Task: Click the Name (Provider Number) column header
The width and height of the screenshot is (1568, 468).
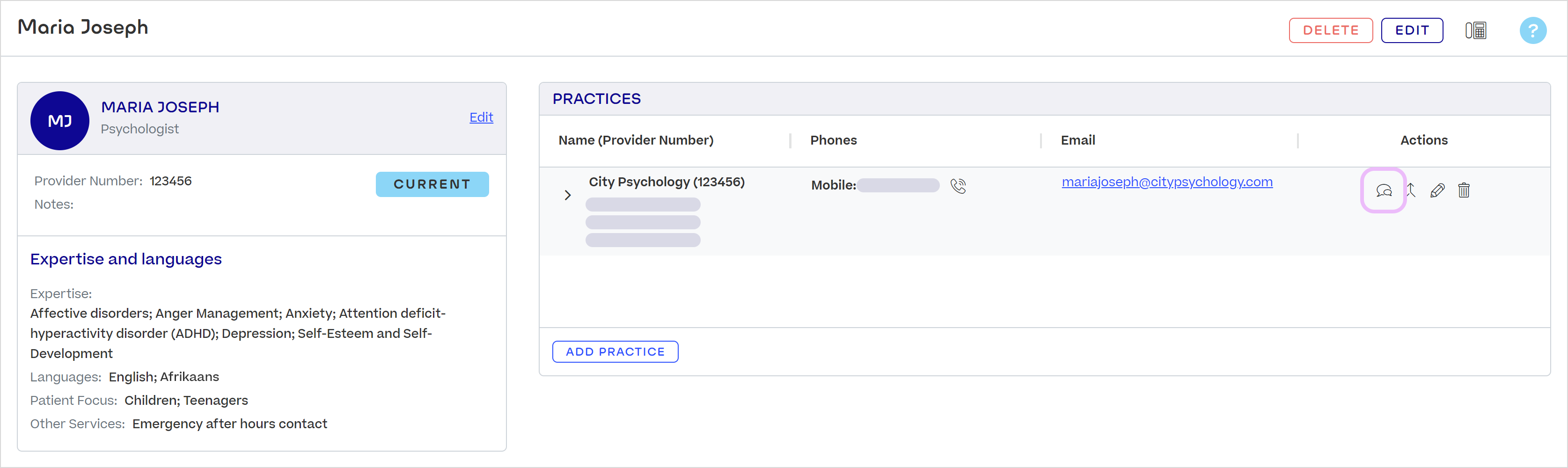Action: click(x=636, y=140)
